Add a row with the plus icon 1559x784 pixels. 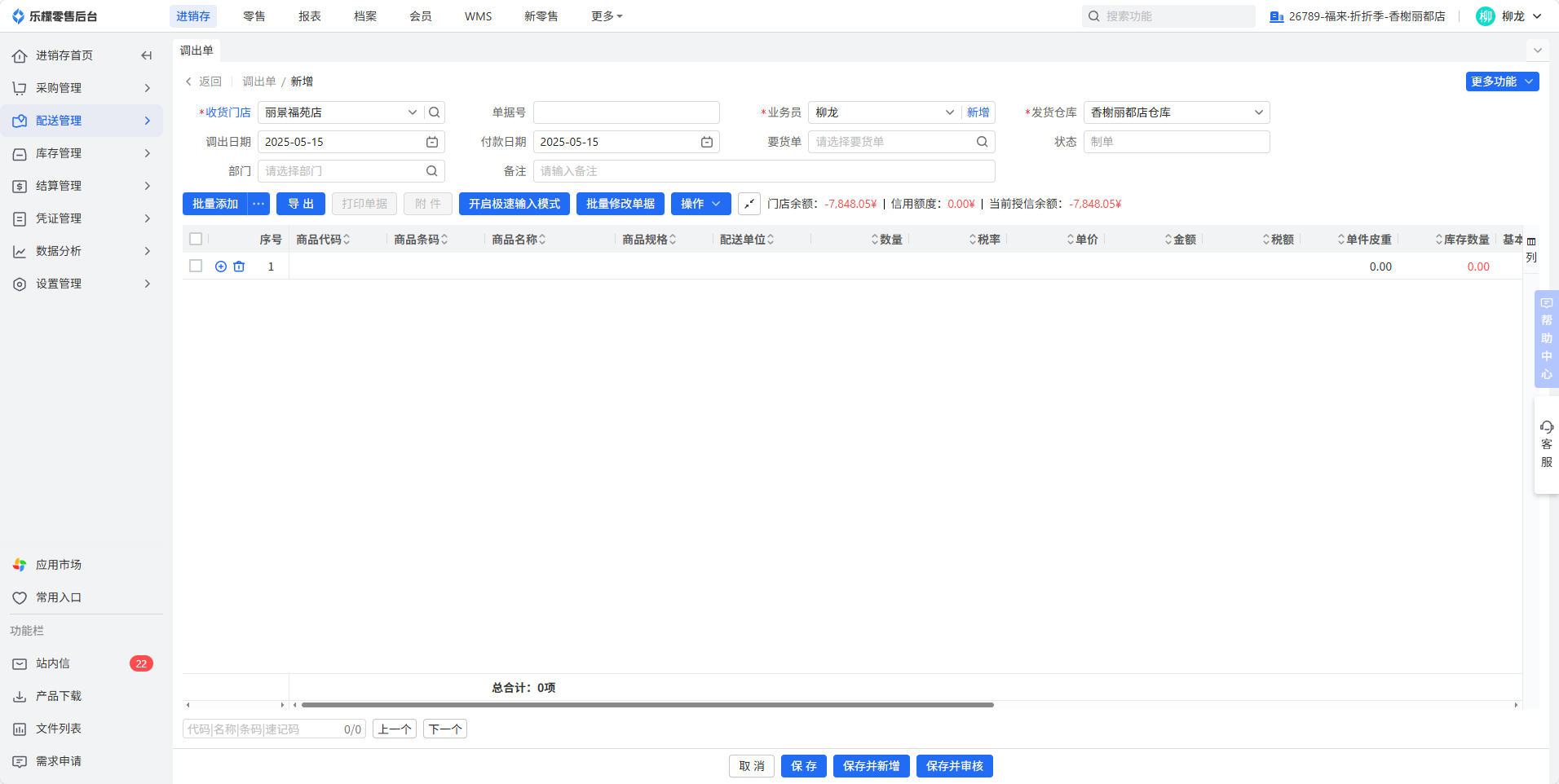tap(221, 266)
